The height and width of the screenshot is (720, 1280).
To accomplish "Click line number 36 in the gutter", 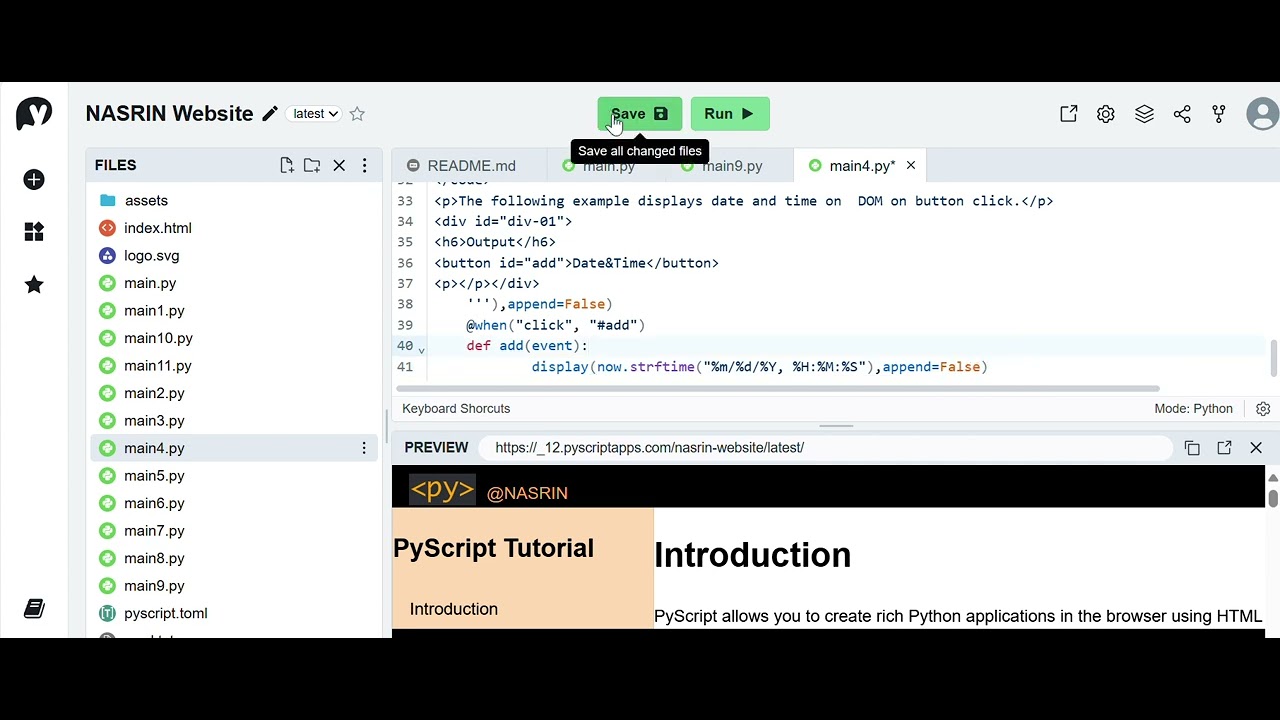I will (405, 263).
